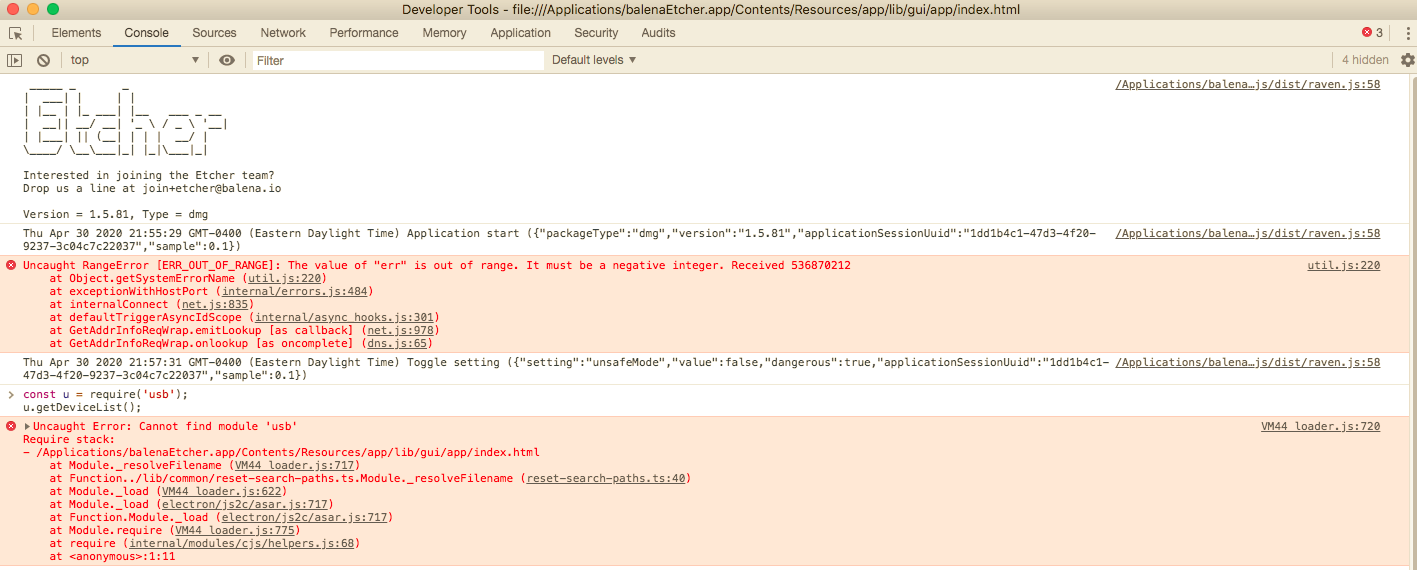The image size is (1417, 570).
Task: Open the Sources tab
Action: pyautogui.click(x=214, y=33)
